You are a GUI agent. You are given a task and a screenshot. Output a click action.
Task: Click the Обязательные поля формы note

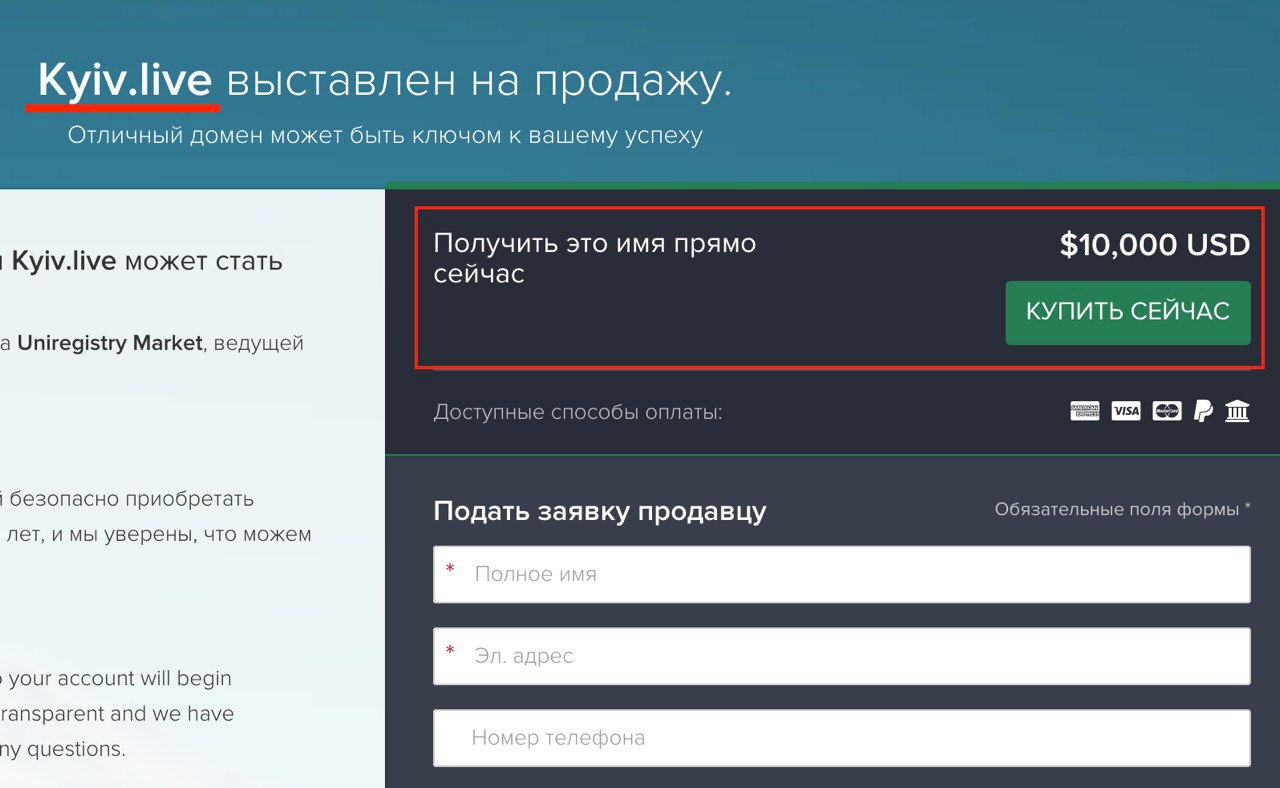(1123, 509)
